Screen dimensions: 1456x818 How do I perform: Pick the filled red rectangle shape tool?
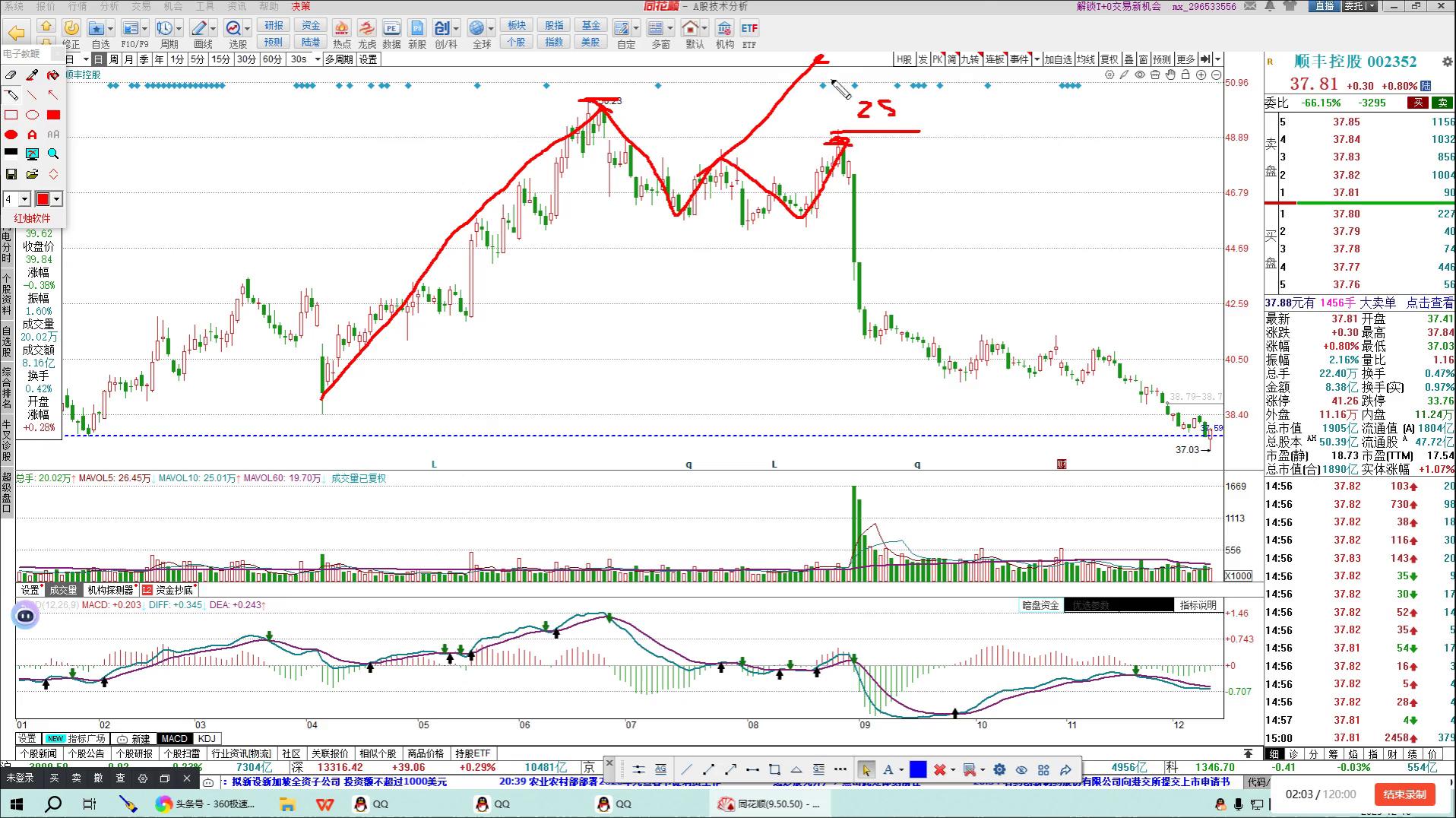coord(53,115)
